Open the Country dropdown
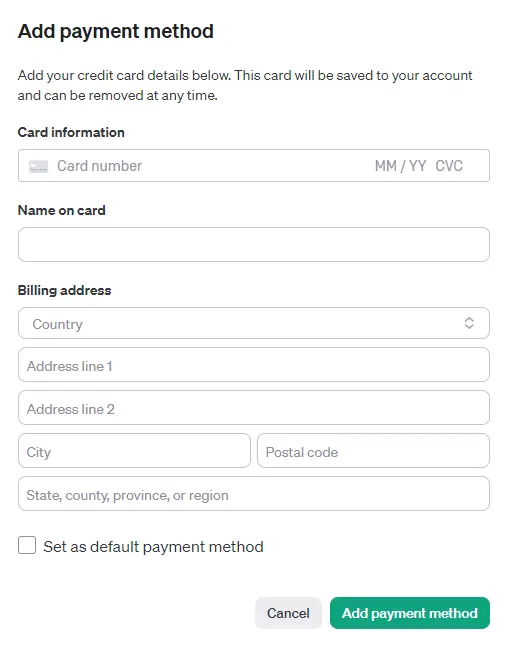The image size is (509, 647). click(254, 323)
